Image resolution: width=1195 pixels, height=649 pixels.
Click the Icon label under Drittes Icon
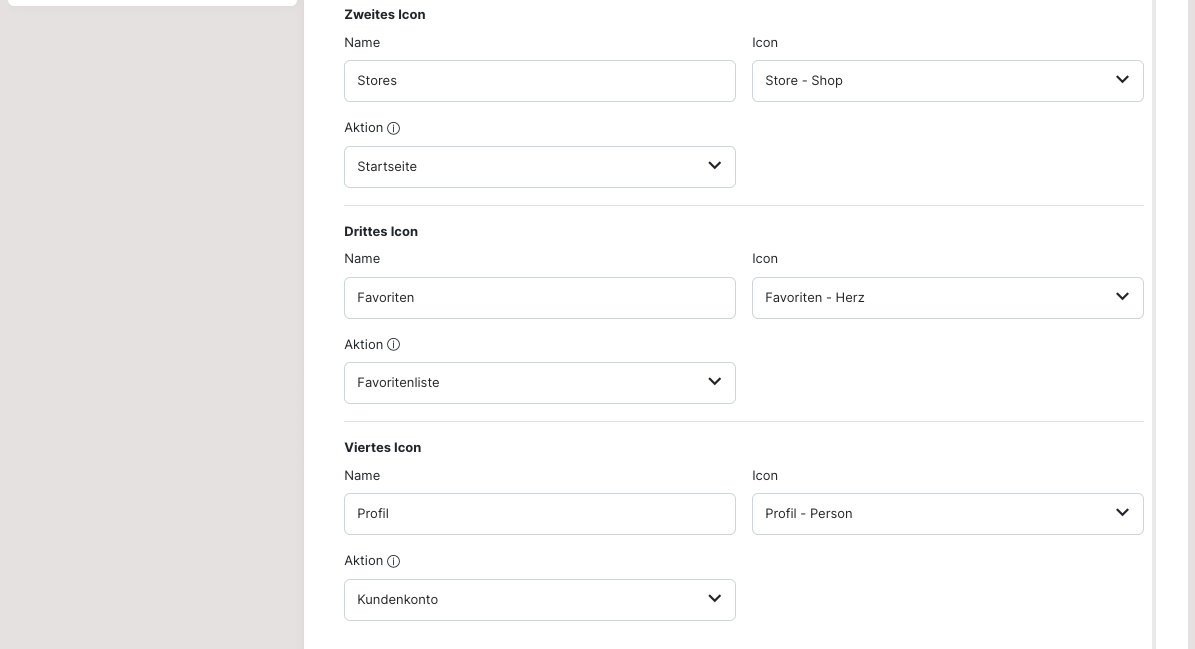(765, 259)
